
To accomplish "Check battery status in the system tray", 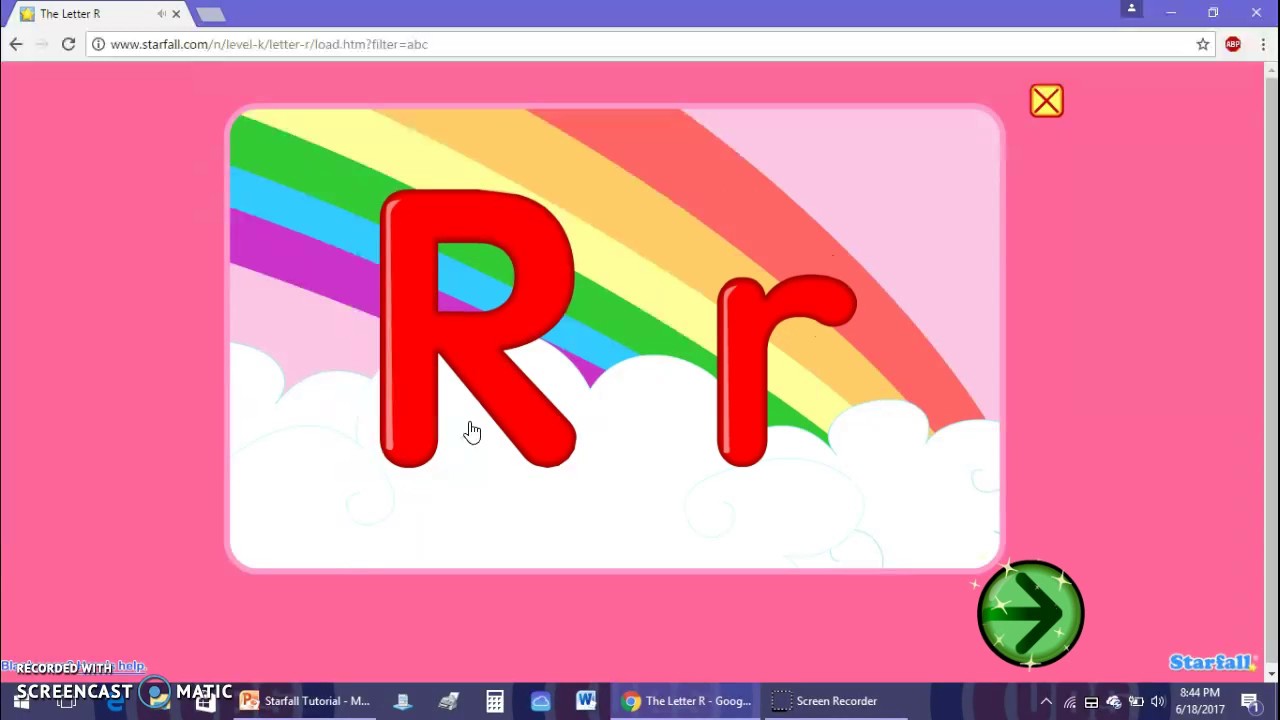I will coord(1136,701).
